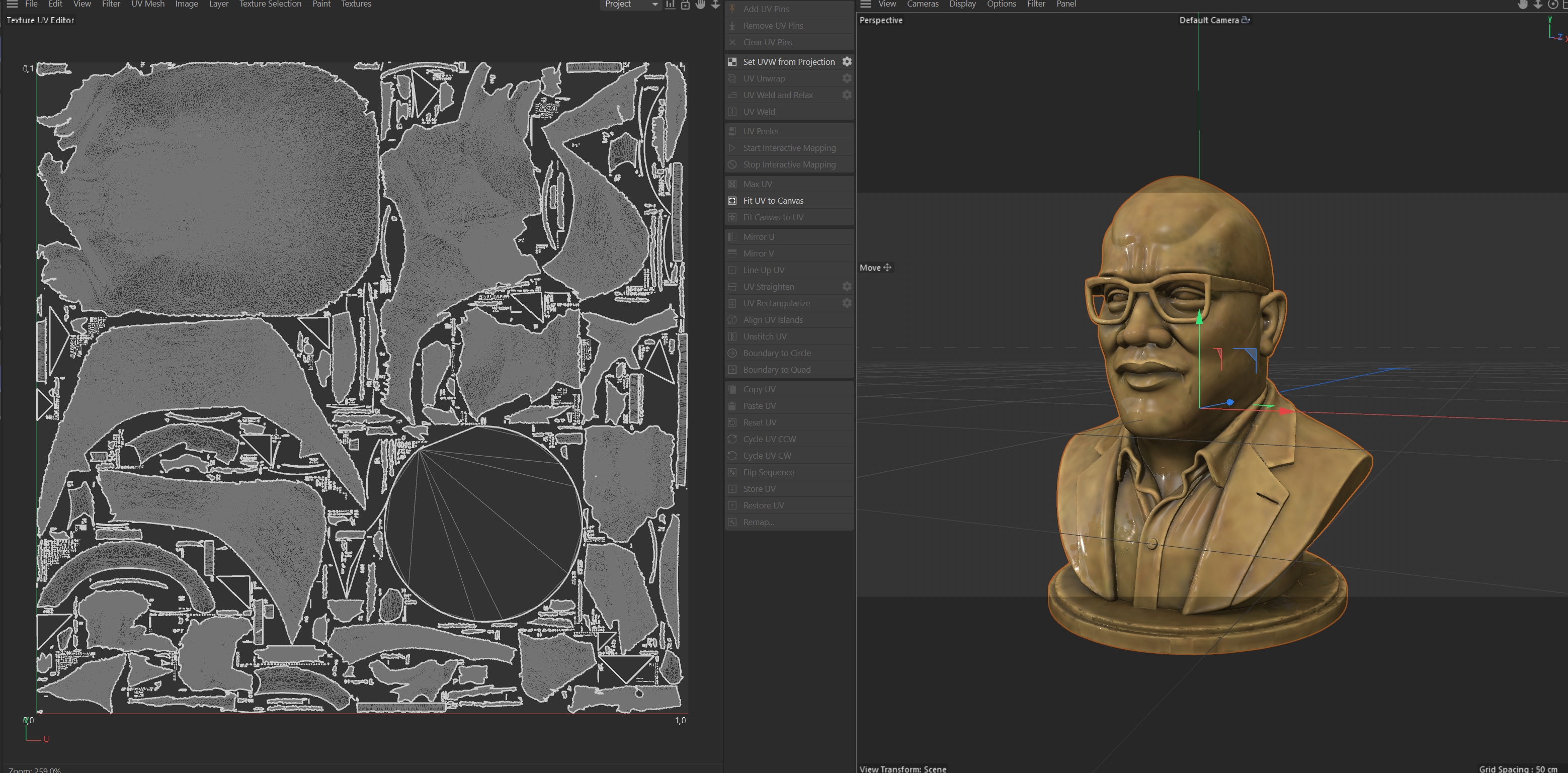Open the UV Mesh menu
This screenshot has height=773, width=1568.
tap(148, 4)
